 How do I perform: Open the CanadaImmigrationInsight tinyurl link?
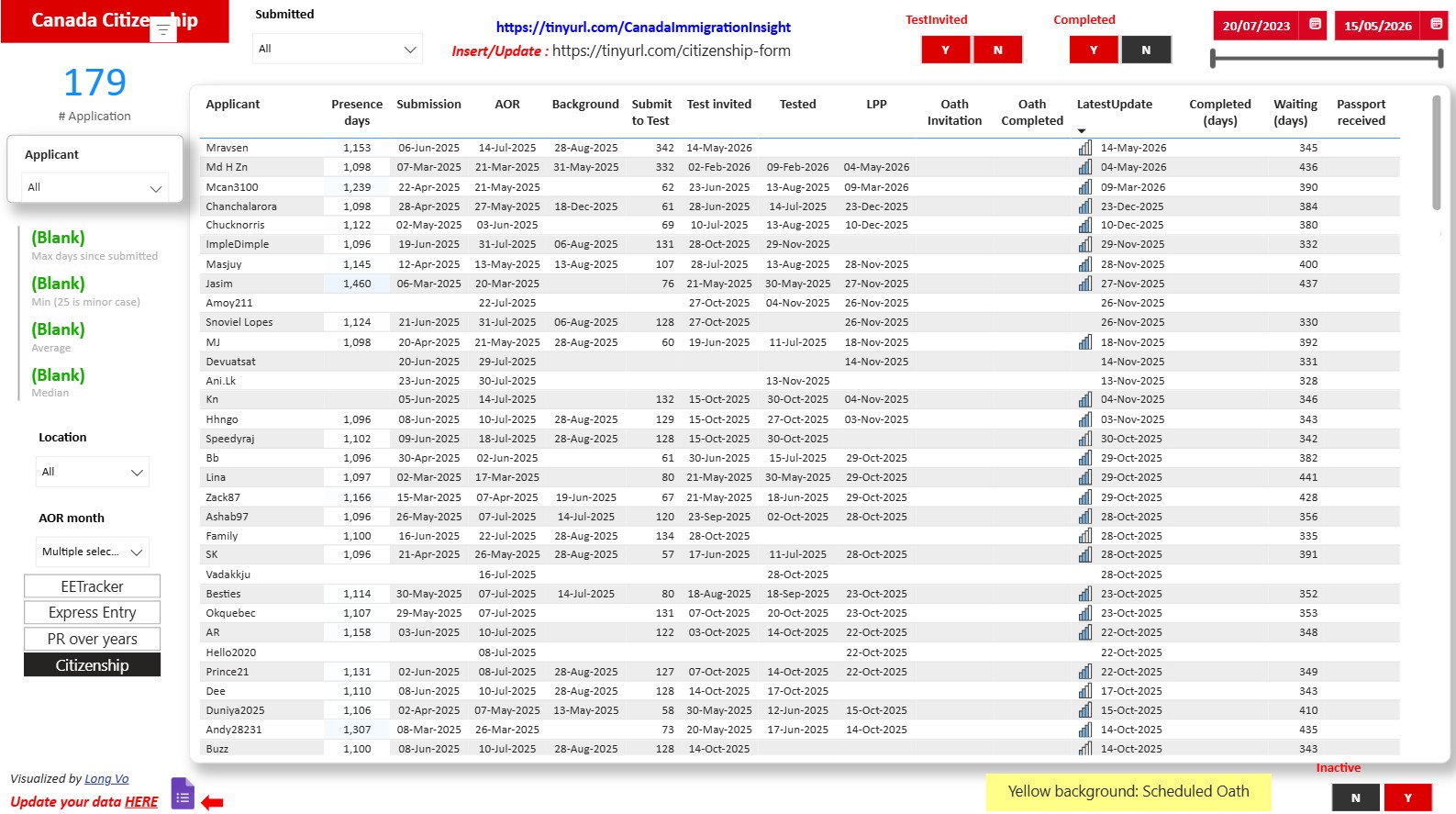[x=643, y=28]
